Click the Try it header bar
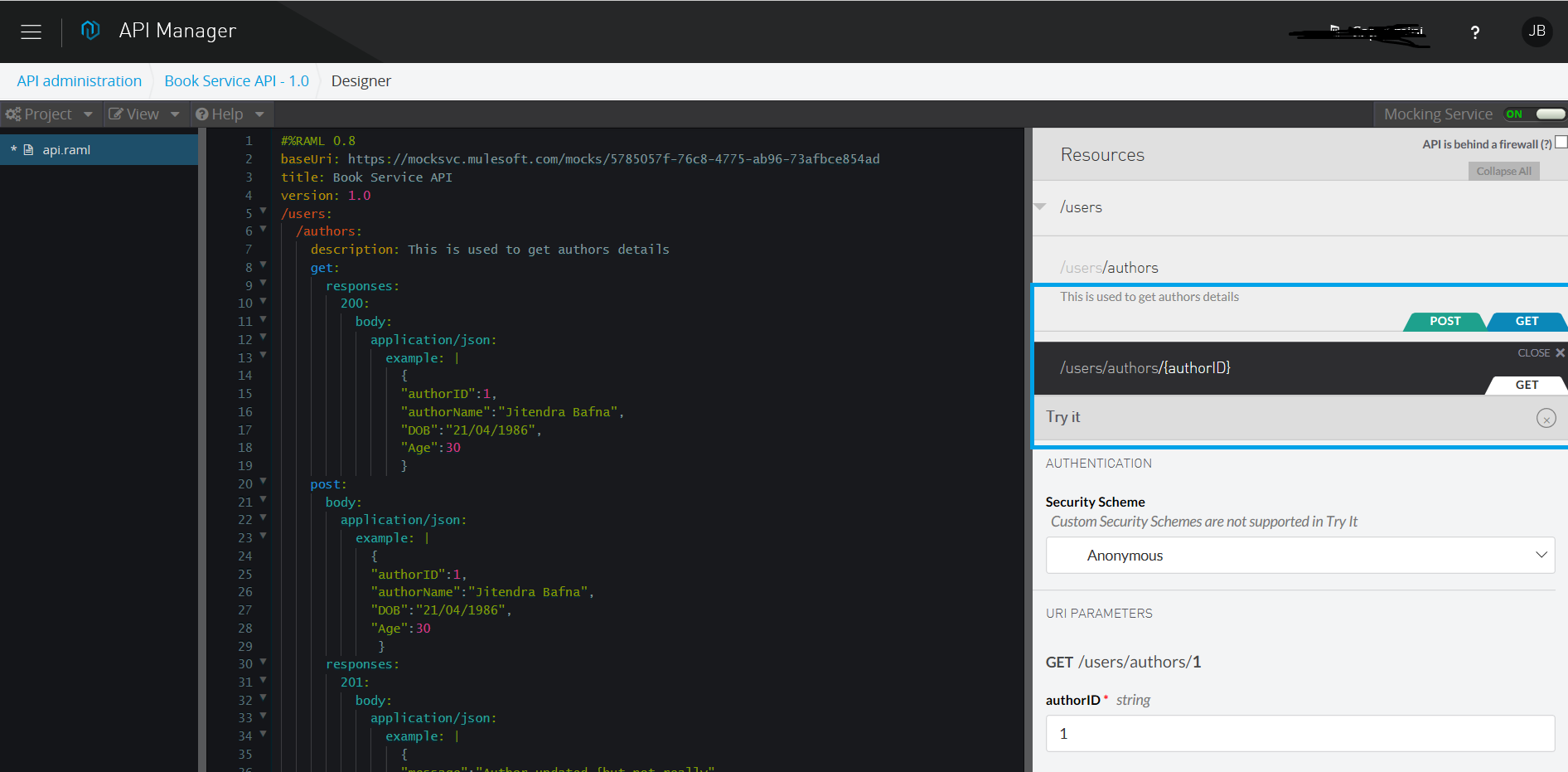Image resolution: width=1568 pixels, height=772 pixels. click(x=1299, y=418)
